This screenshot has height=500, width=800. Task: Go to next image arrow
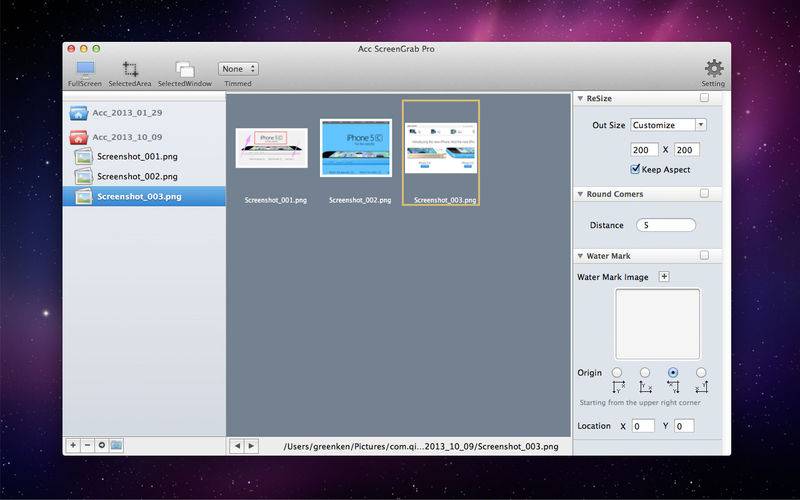coord(251,446)
